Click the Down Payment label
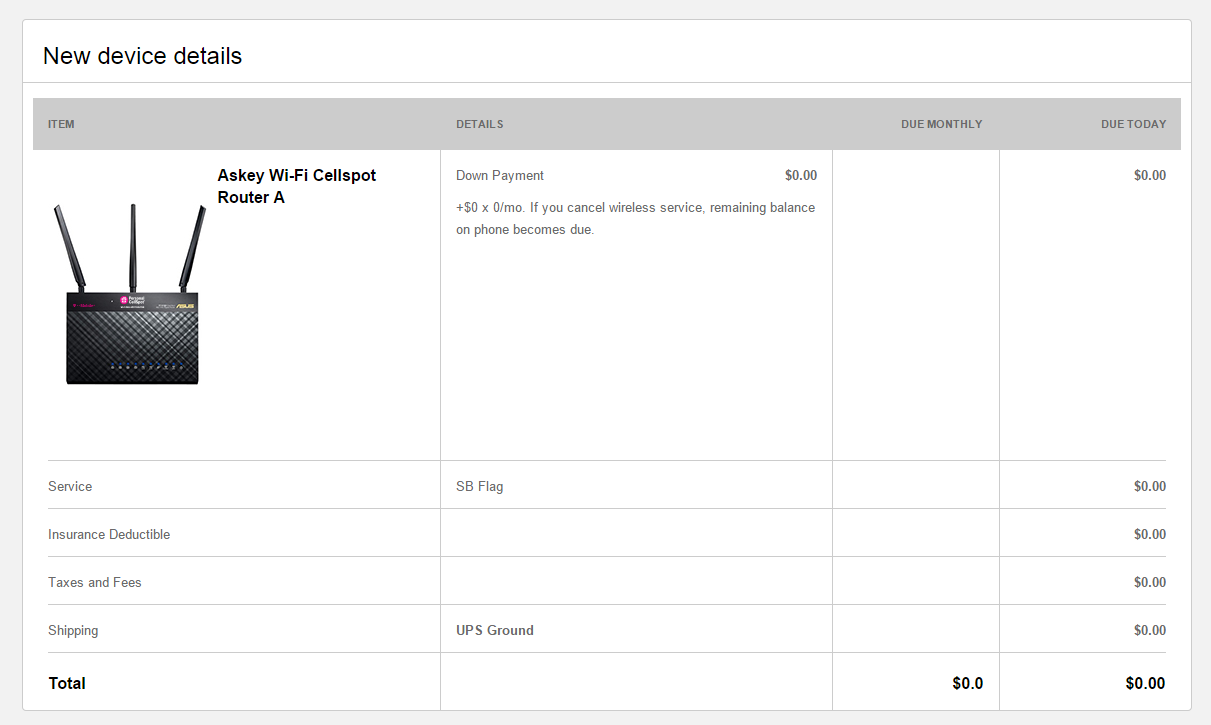The height and width of the screenshot is (725, 1211). click(x=500, y=175)
